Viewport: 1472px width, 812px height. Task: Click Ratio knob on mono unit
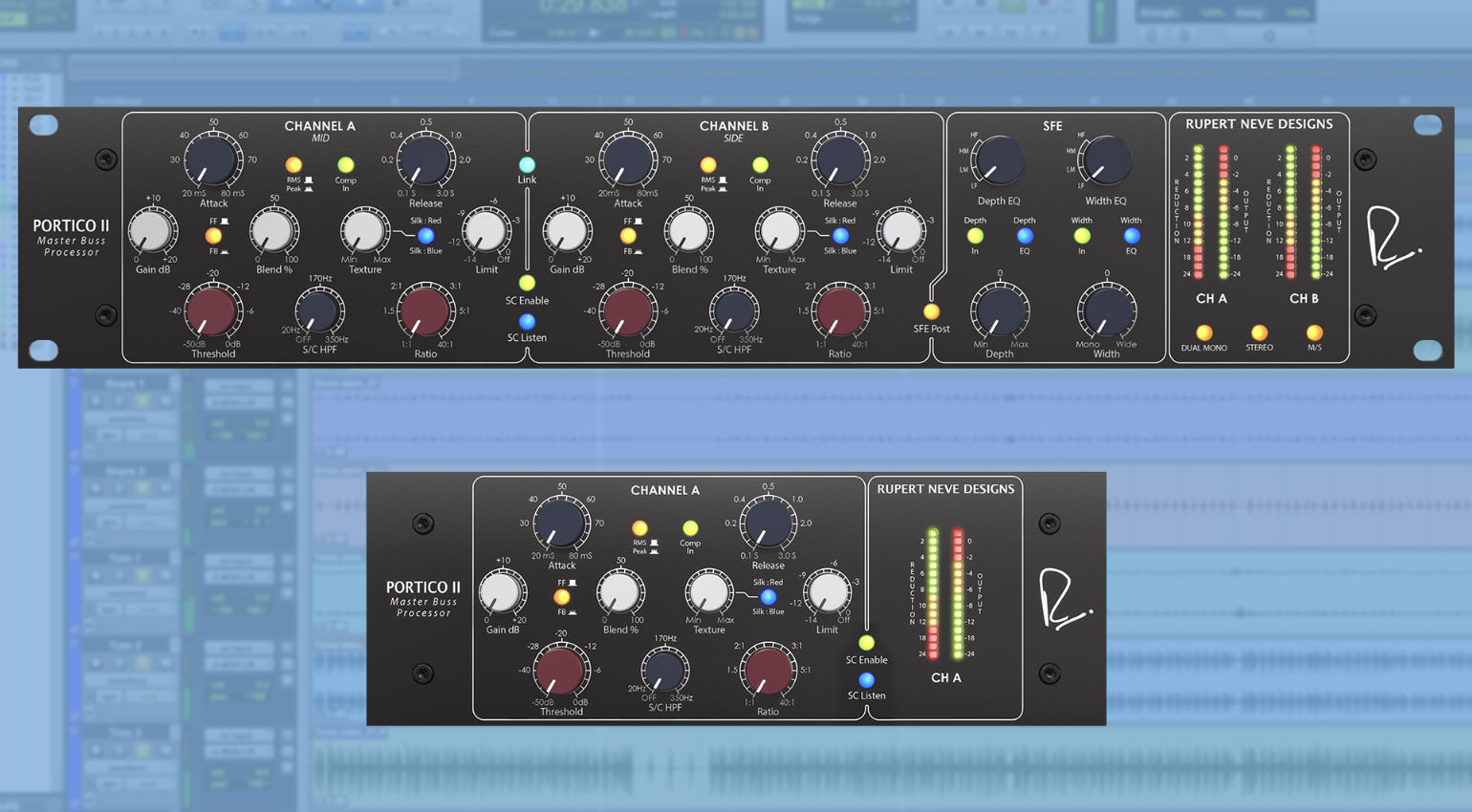coord(768,670)
